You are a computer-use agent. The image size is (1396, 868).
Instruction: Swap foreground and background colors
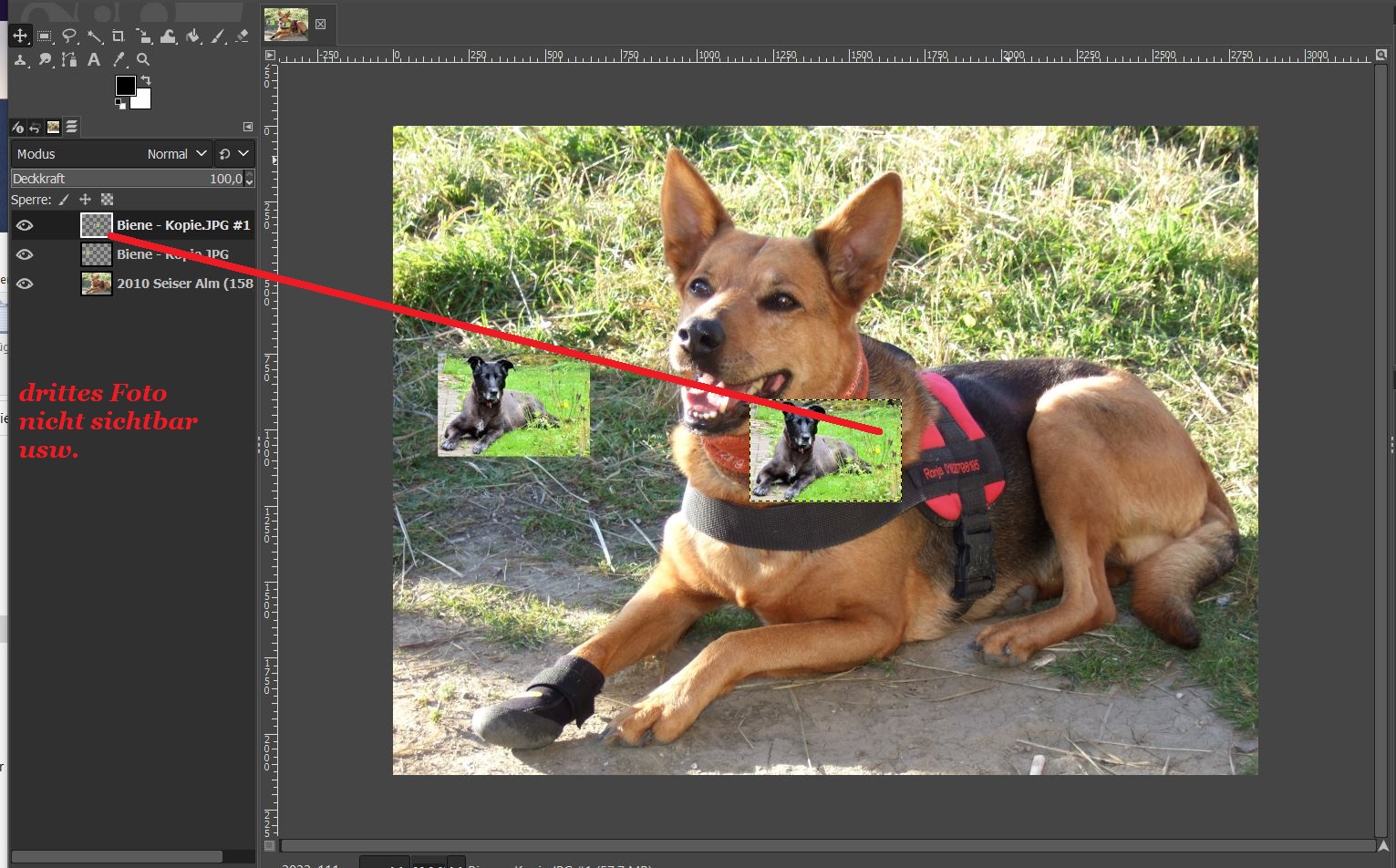point(146,81)
